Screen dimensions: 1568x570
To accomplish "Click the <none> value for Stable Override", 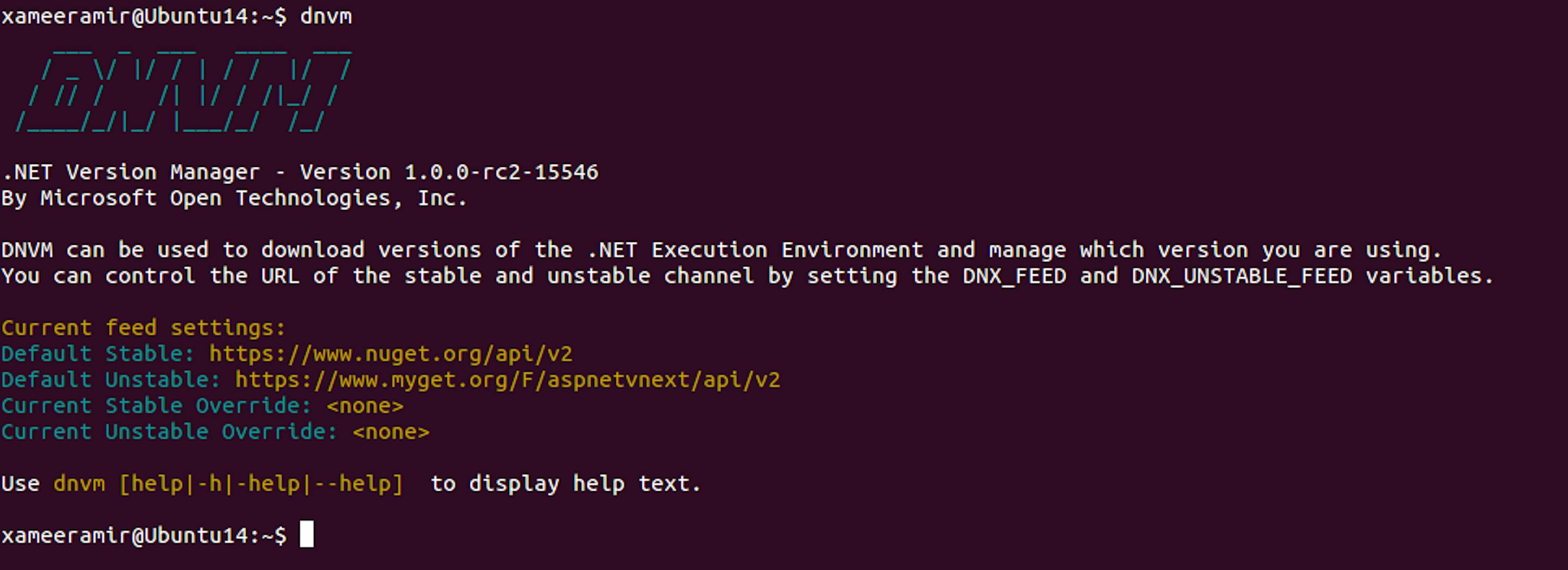I will (x=365, y=406).
